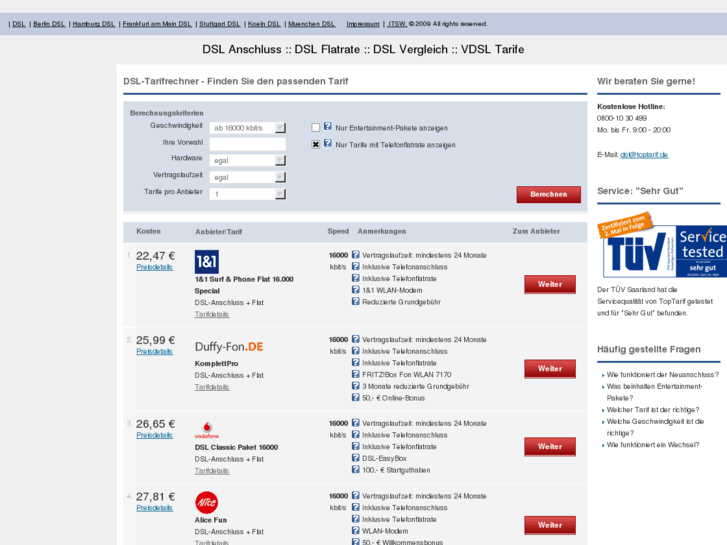The width and height of the screenshot is (727, 545).
Task: Open Preisdetails for 26,65 € tariff
Action: point(154,435)
